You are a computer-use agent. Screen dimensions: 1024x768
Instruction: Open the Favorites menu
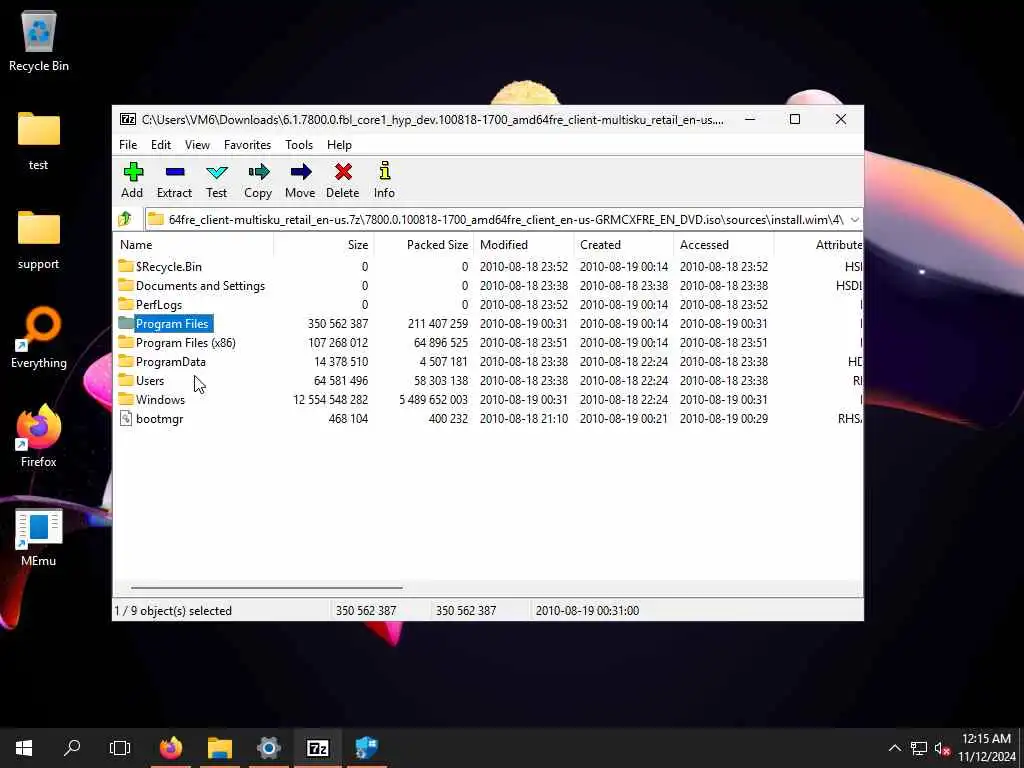248,145
